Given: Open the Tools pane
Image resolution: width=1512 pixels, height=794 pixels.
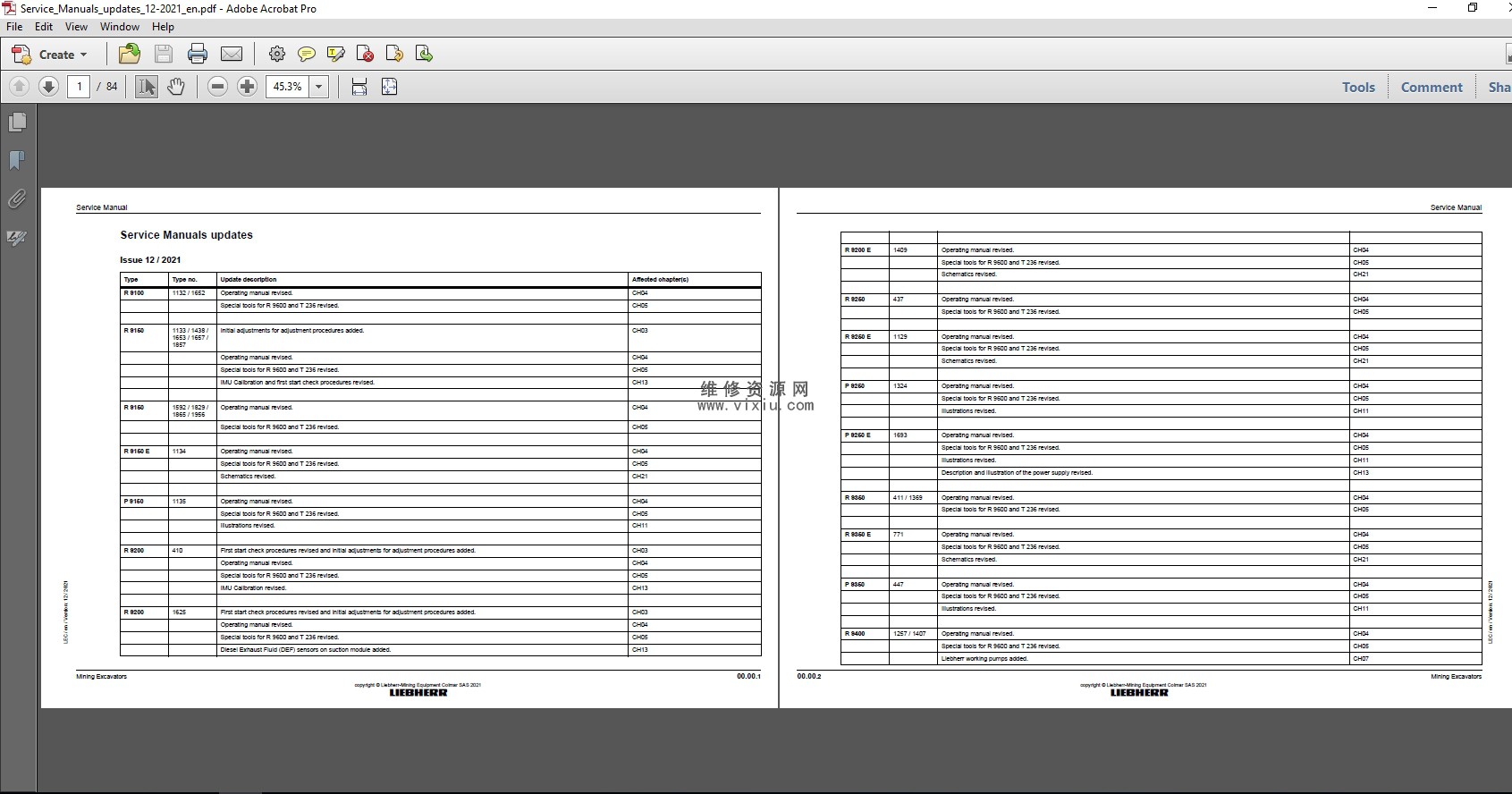Looking at the screenshot, I should point(1357,87).
